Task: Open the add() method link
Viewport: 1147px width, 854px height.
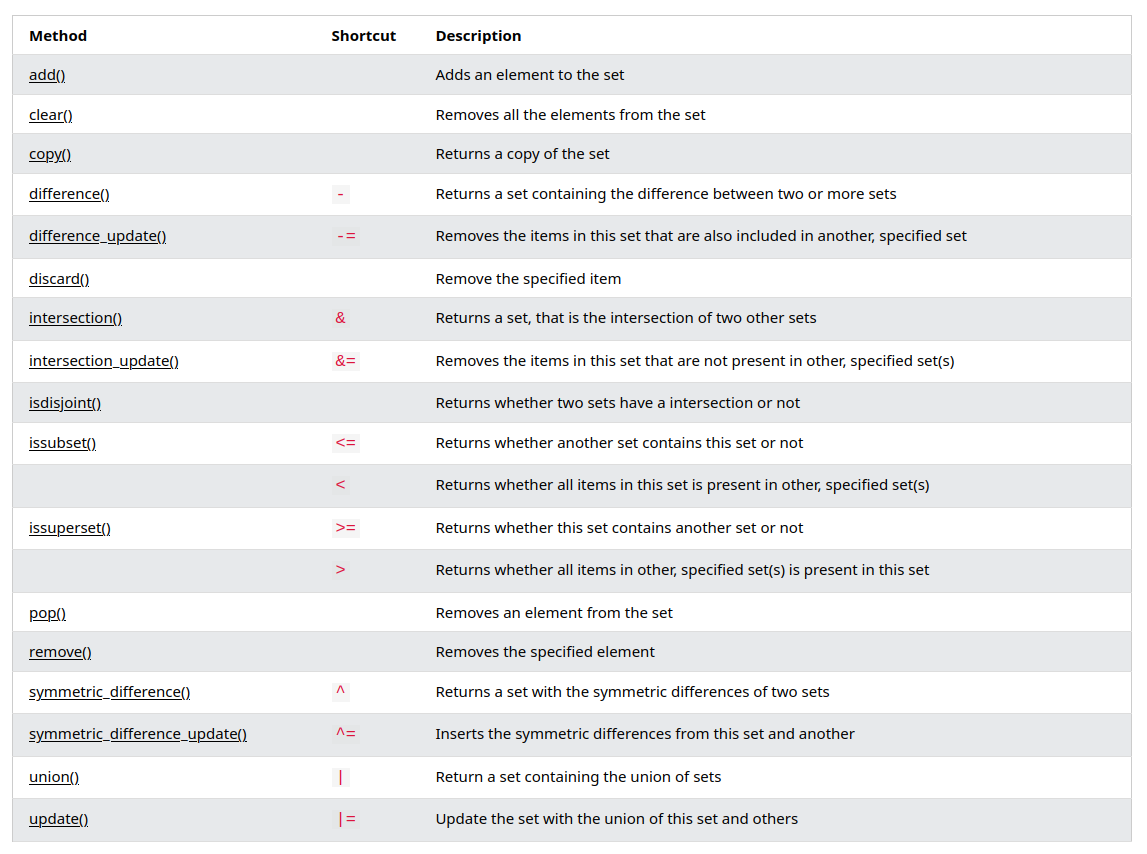Action: click(x=47, y=75)
